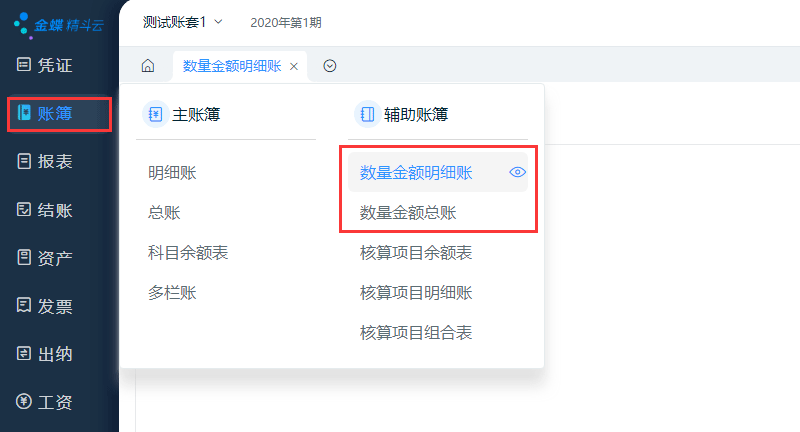The image size is (800, 432).
Task: Open 多栏账 from the menu
Action: pos(172,293)
